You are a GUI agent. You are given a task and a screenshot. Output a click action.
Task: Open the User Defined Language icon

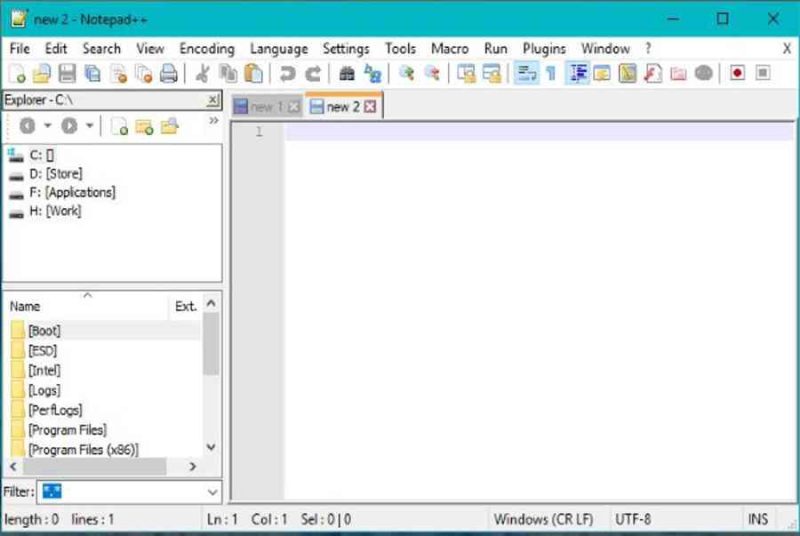click(x=602, y=73)
